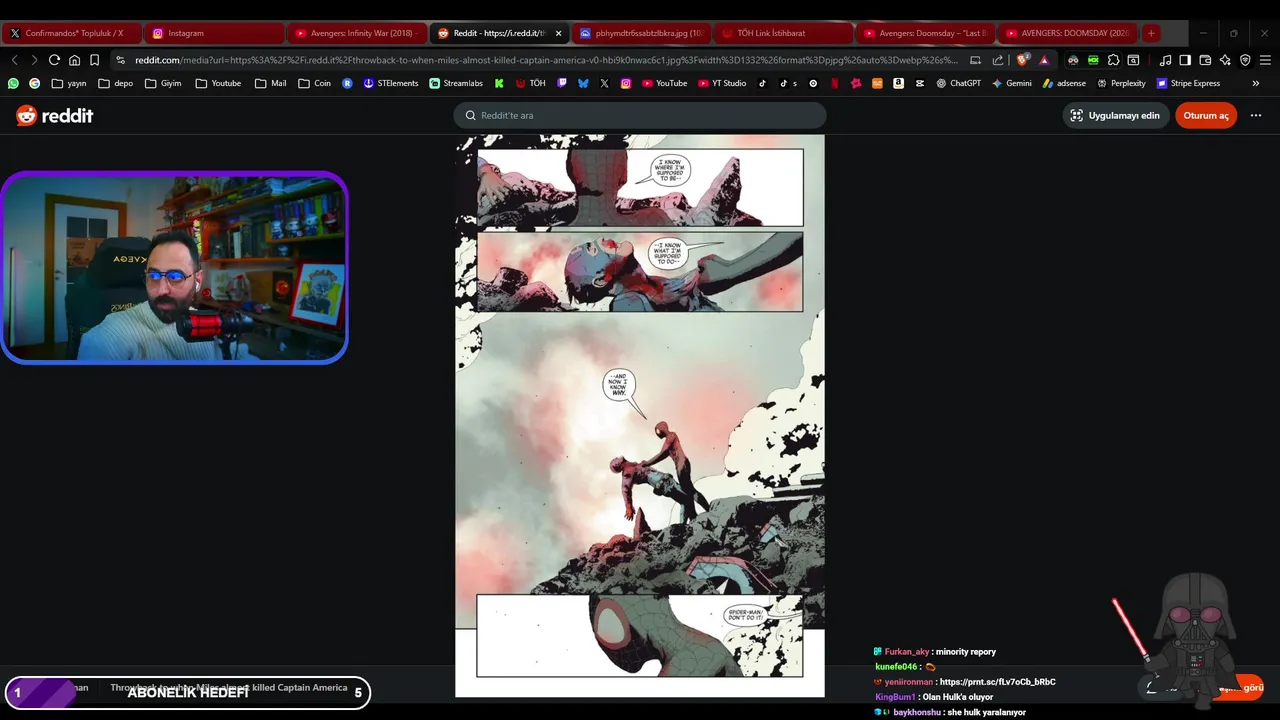1280x720 pixels.
Task: Open the YT Studio bookmark
Action: pos(722,83)
